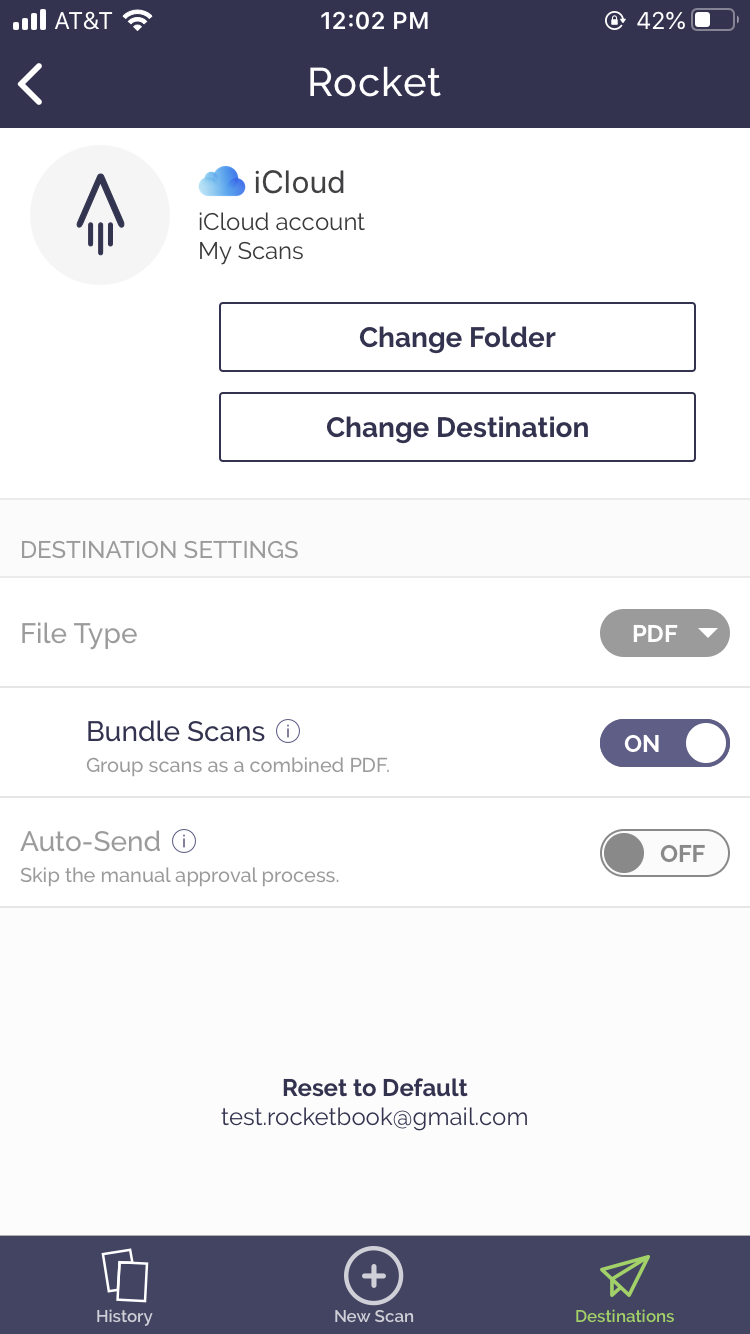Tap the Destinations paper plane icon
Screen dimensions: 750x1334
tap(624, 1276)
